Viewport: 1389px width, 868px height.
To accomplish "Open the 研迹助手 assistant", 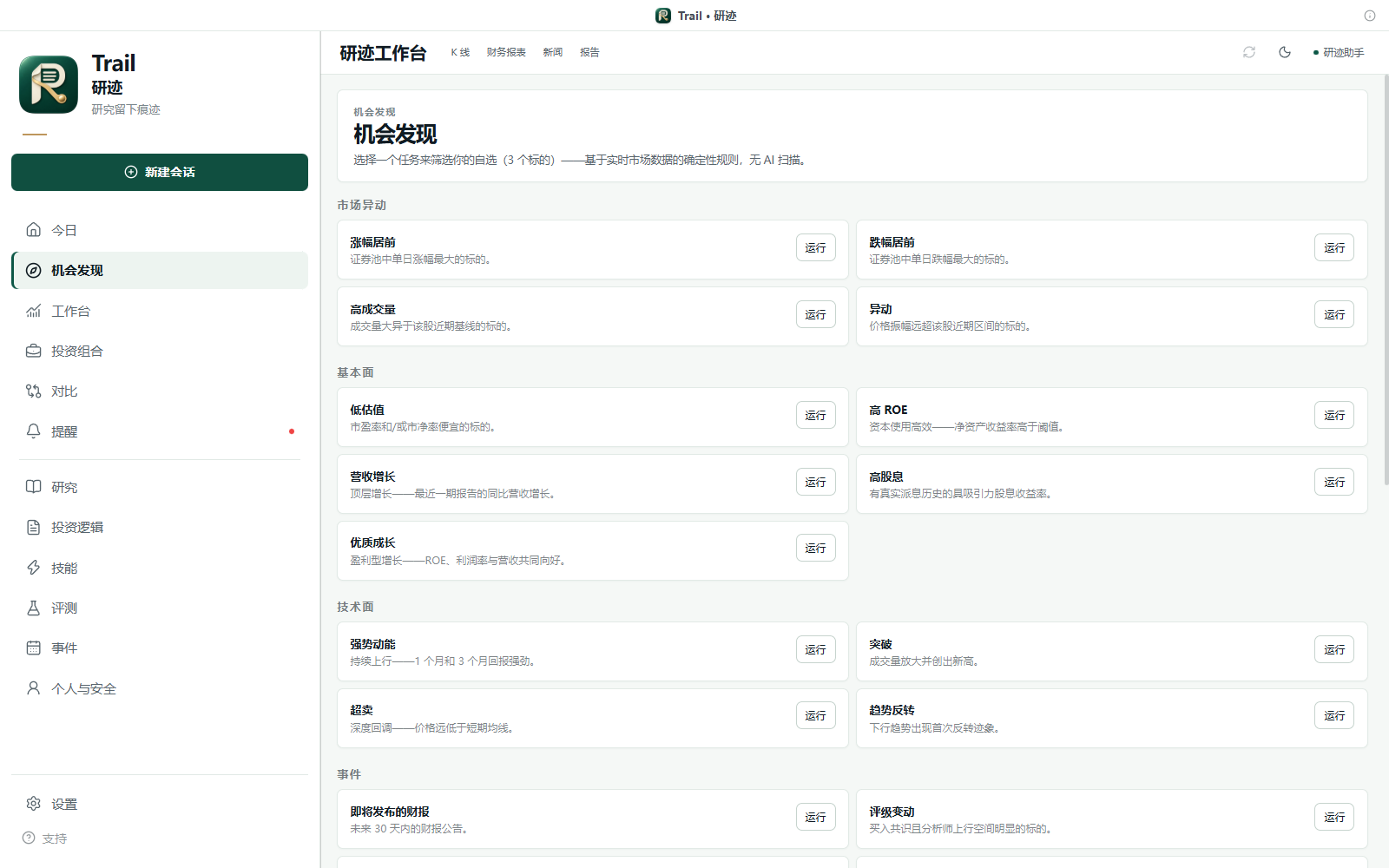I will [x=1339, y=52].
